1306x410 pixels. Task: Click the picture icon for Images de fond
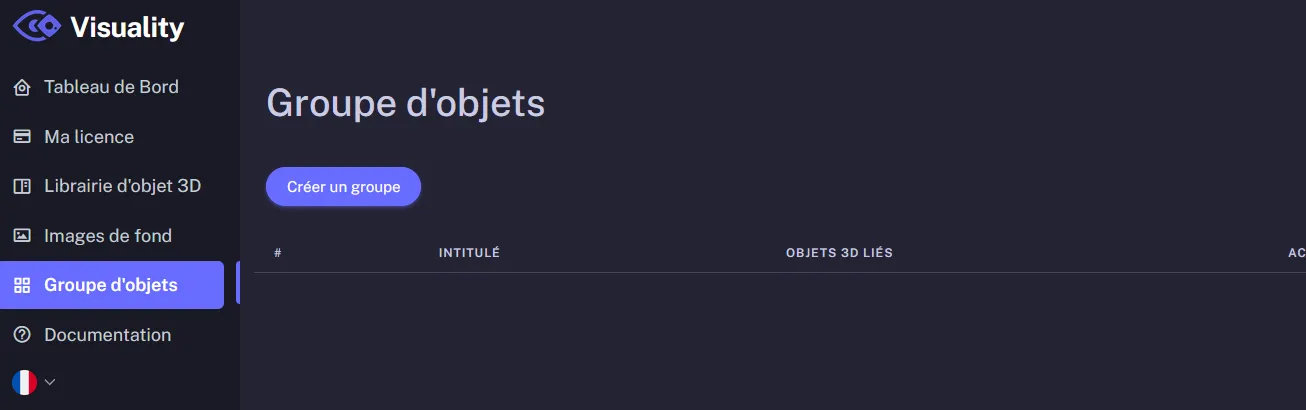pyautogui.click(x=22, y=236)
